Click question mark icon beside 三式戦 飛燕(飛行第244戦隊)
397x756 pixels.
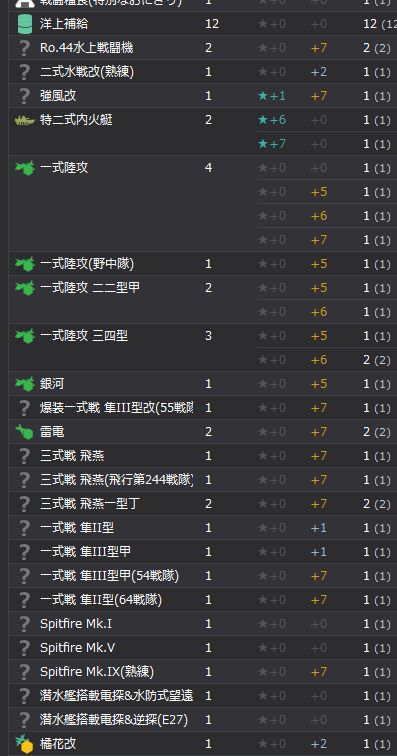point(24,480)
